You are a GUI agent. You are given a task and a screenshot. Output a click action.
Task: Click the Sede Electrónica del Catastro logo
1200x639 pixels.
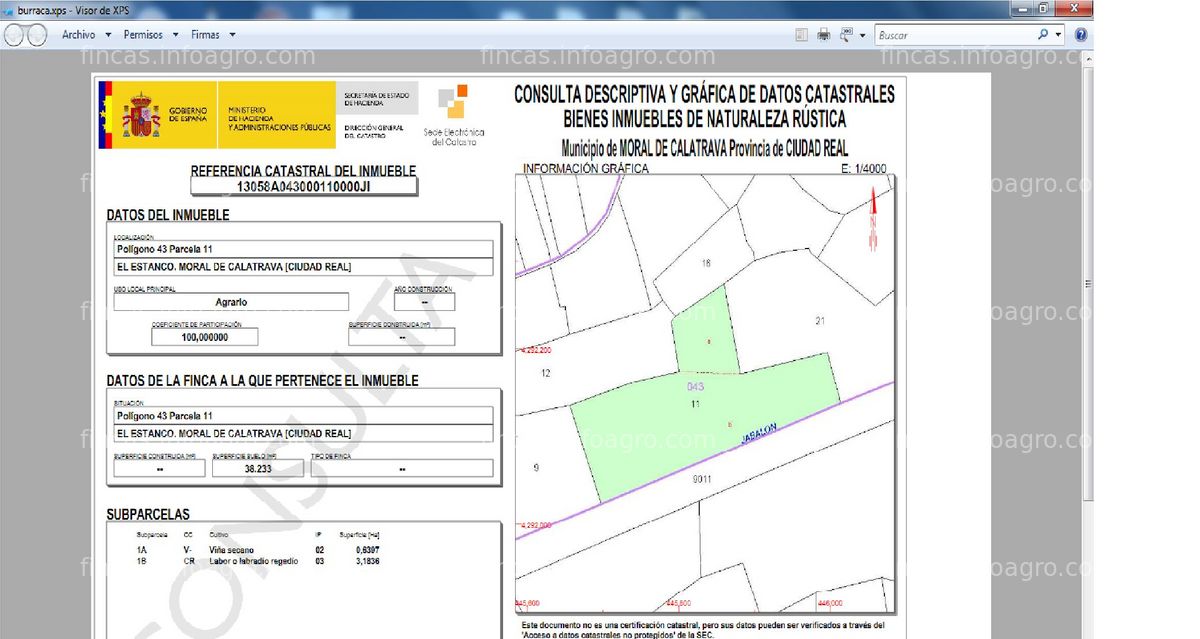(x=453, y=115)
